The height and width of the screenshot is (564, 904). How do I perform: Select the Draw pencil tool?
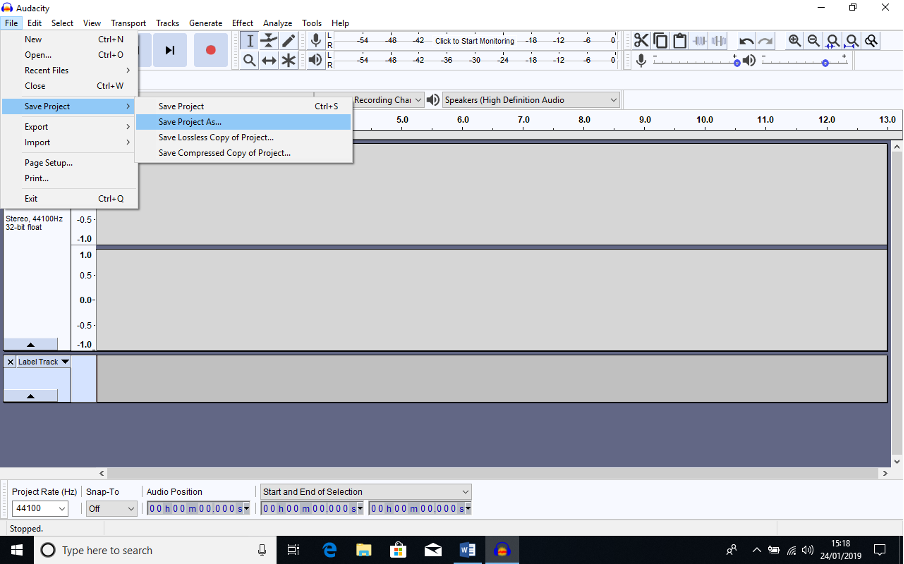tap(288, 40)
